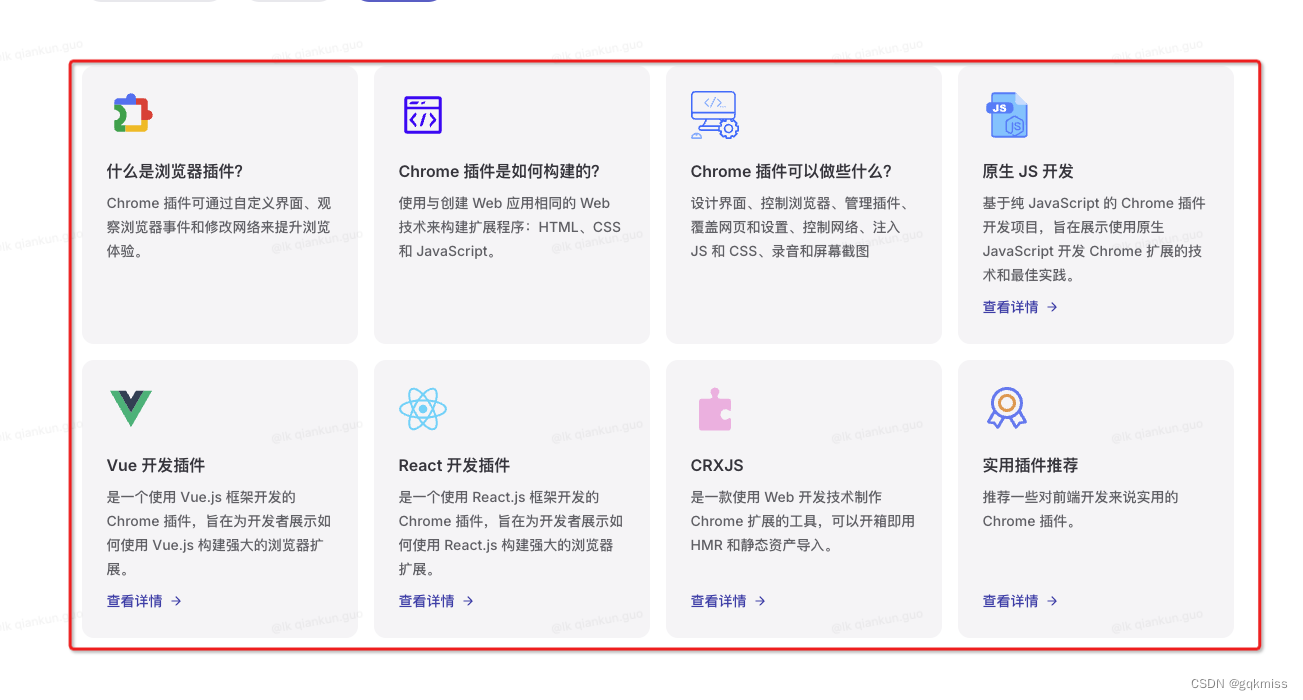Select the React 开发插件 heading
Viewport: 1303px width, 700px height.
coord(454,465)
